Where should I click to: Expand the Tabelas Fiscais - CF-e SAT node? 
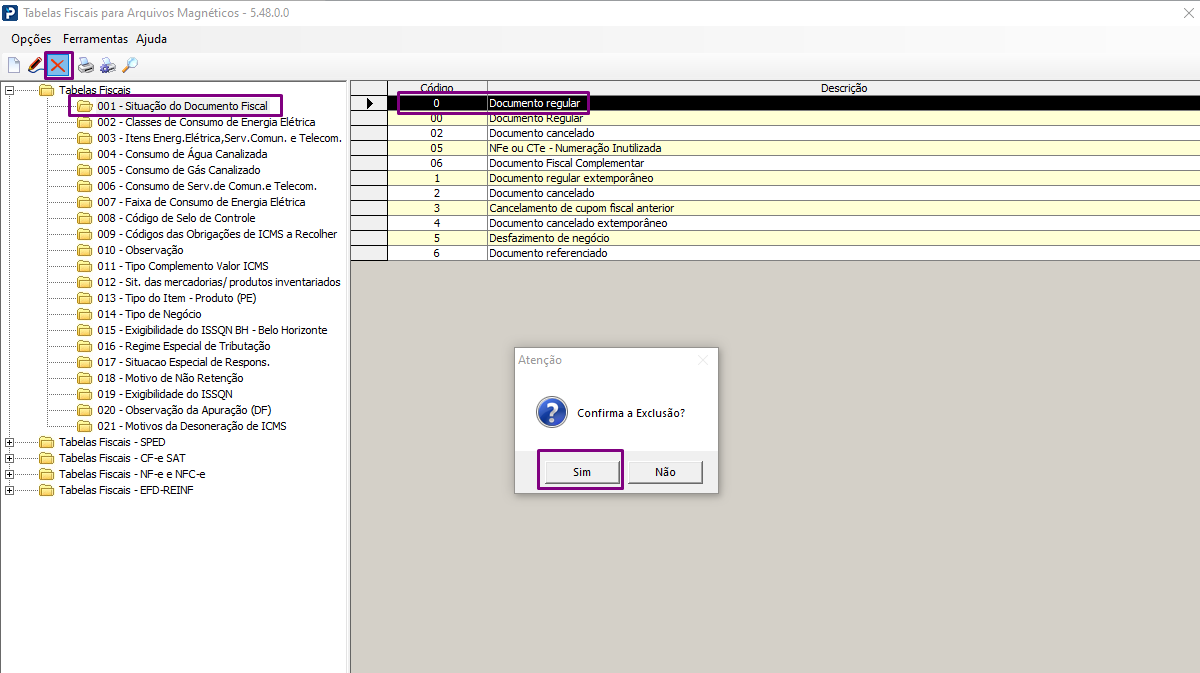[10, 458]
